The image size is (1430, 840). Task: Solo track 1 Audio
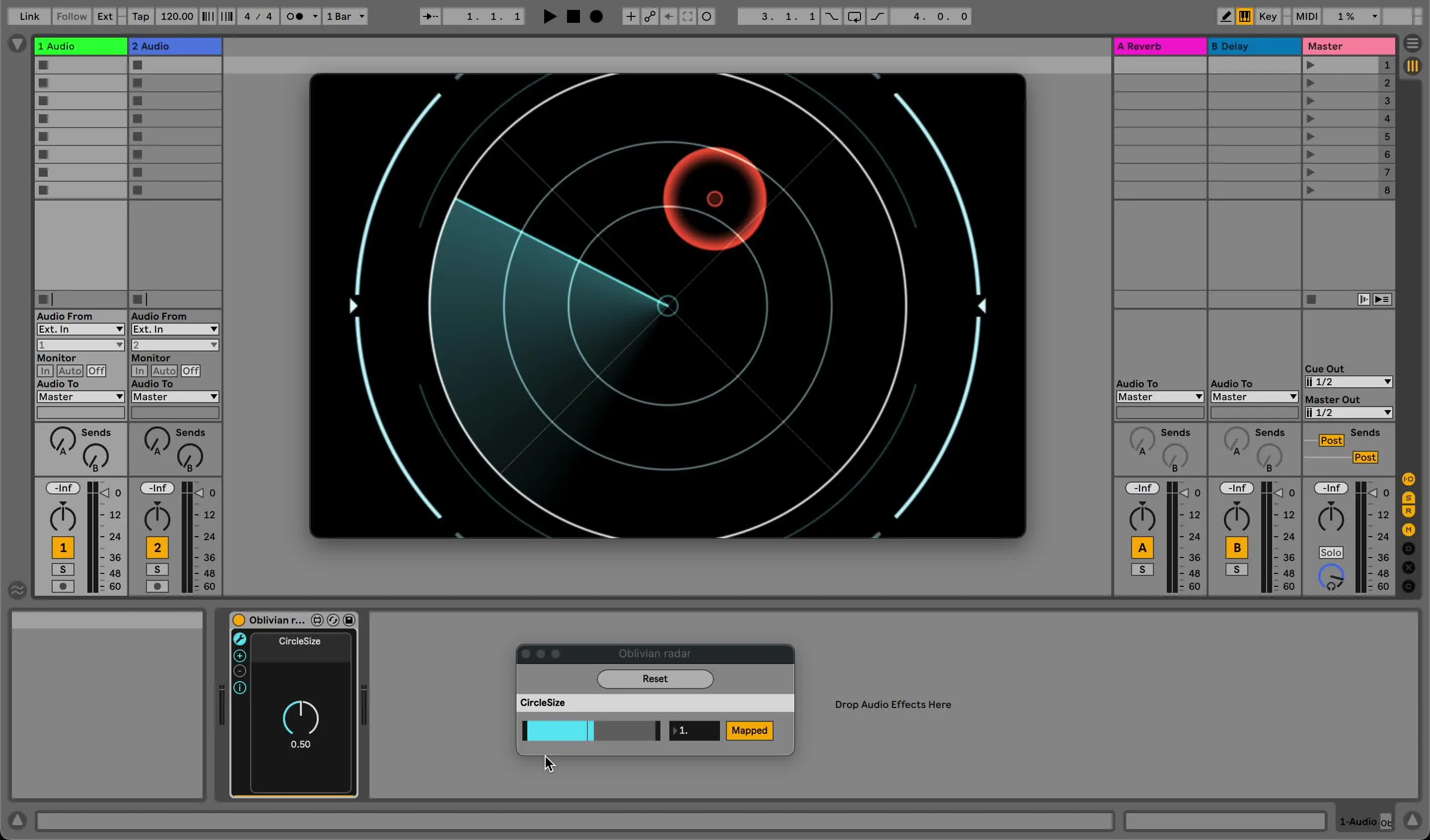[63, 569]
